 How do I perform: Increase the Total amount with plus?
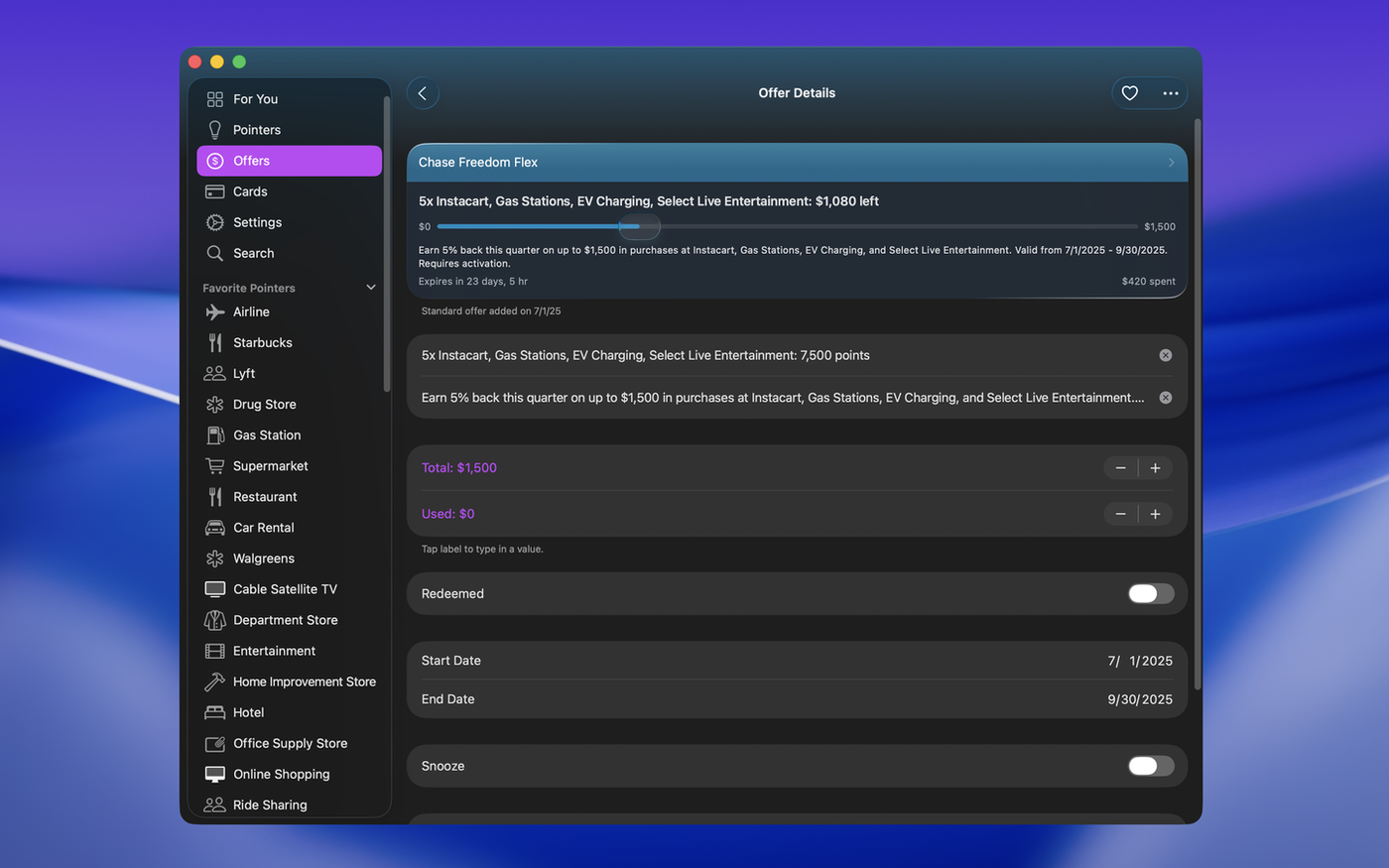pos(1155,468)
